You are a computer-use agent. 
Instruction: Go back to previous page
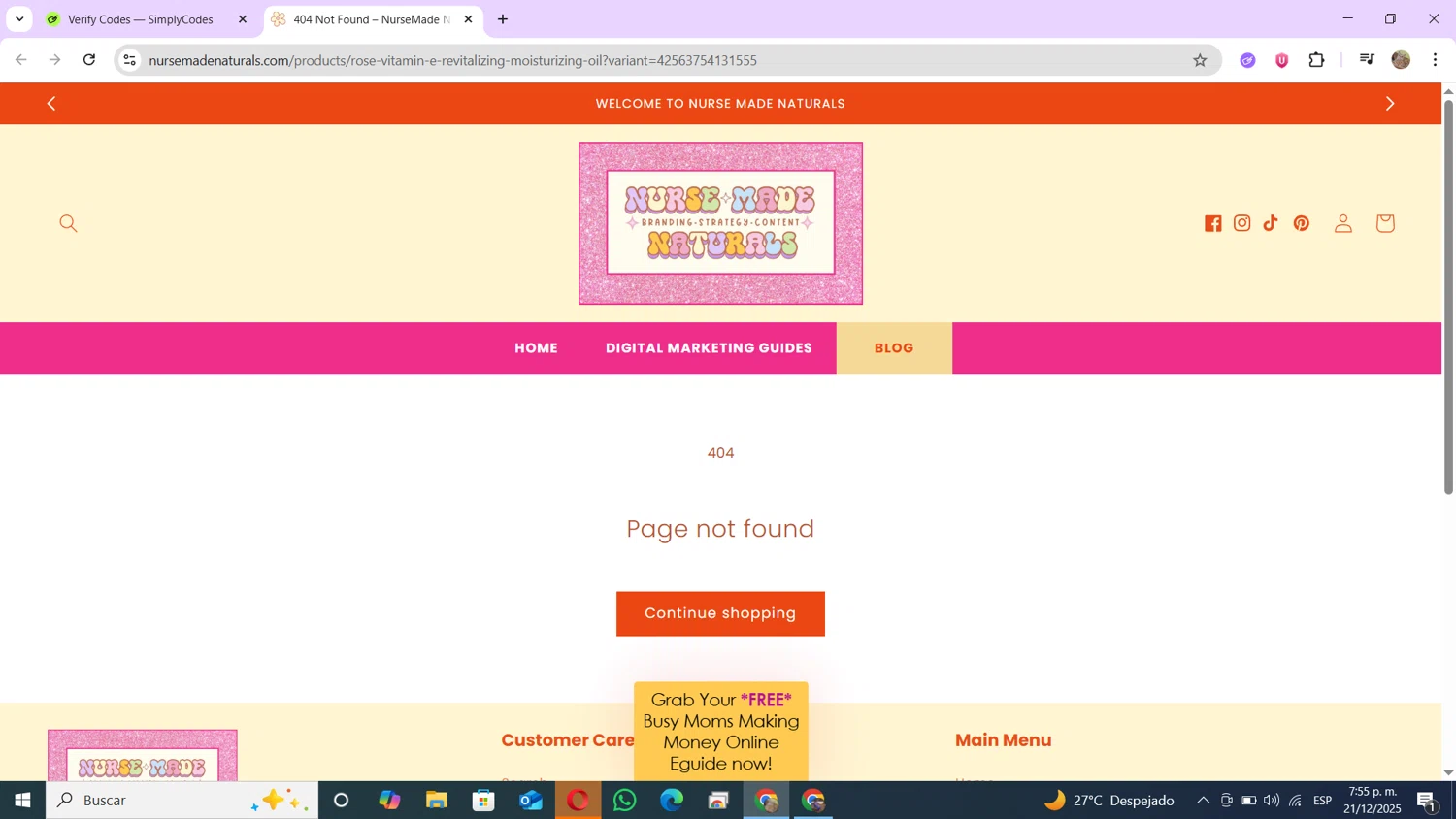(x=21, y=60)
